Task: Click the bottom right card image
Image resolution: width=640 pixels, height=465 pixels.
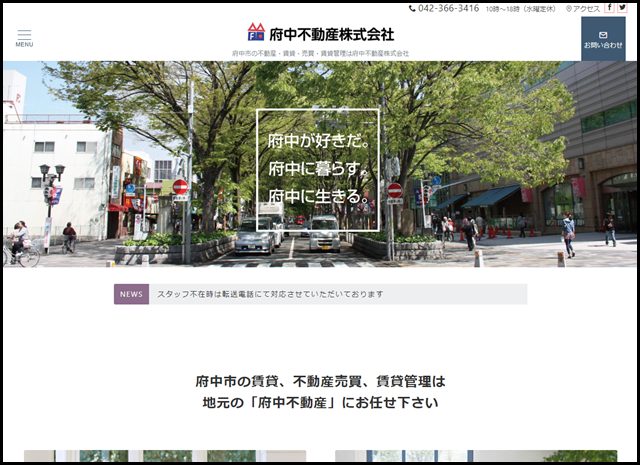Action: coord(476,456)
